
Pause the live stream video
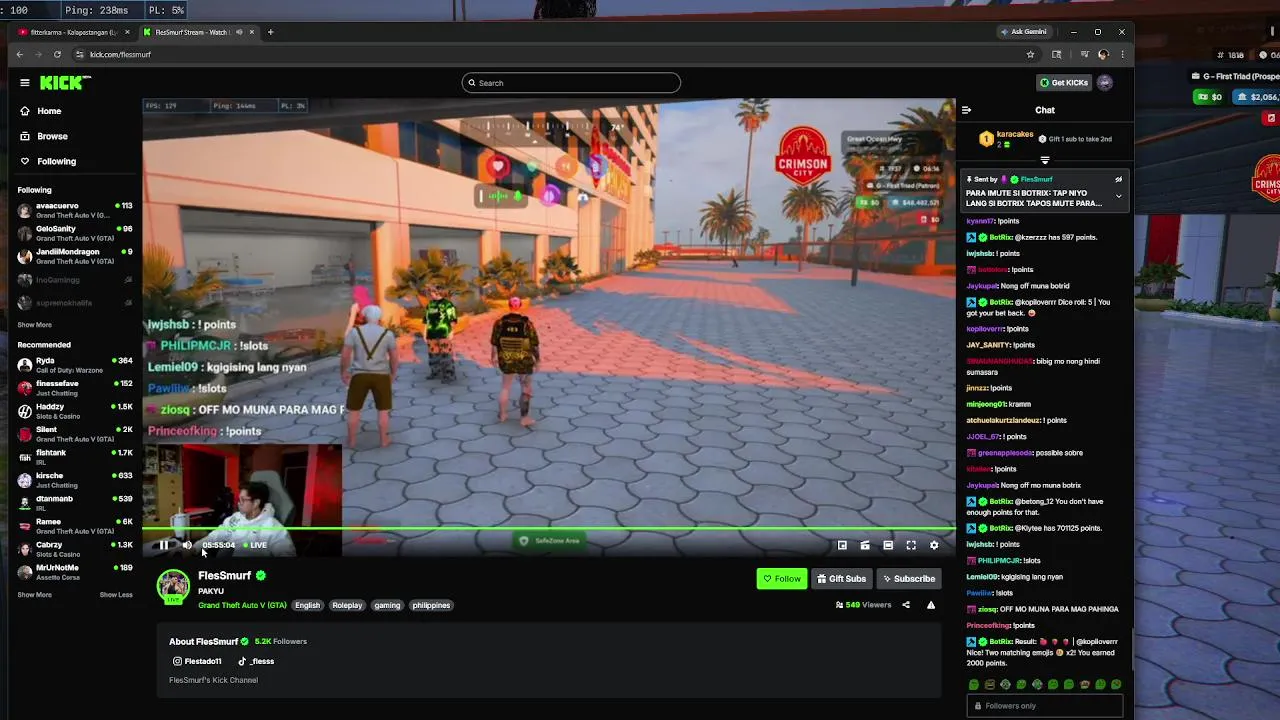point(164,545)
